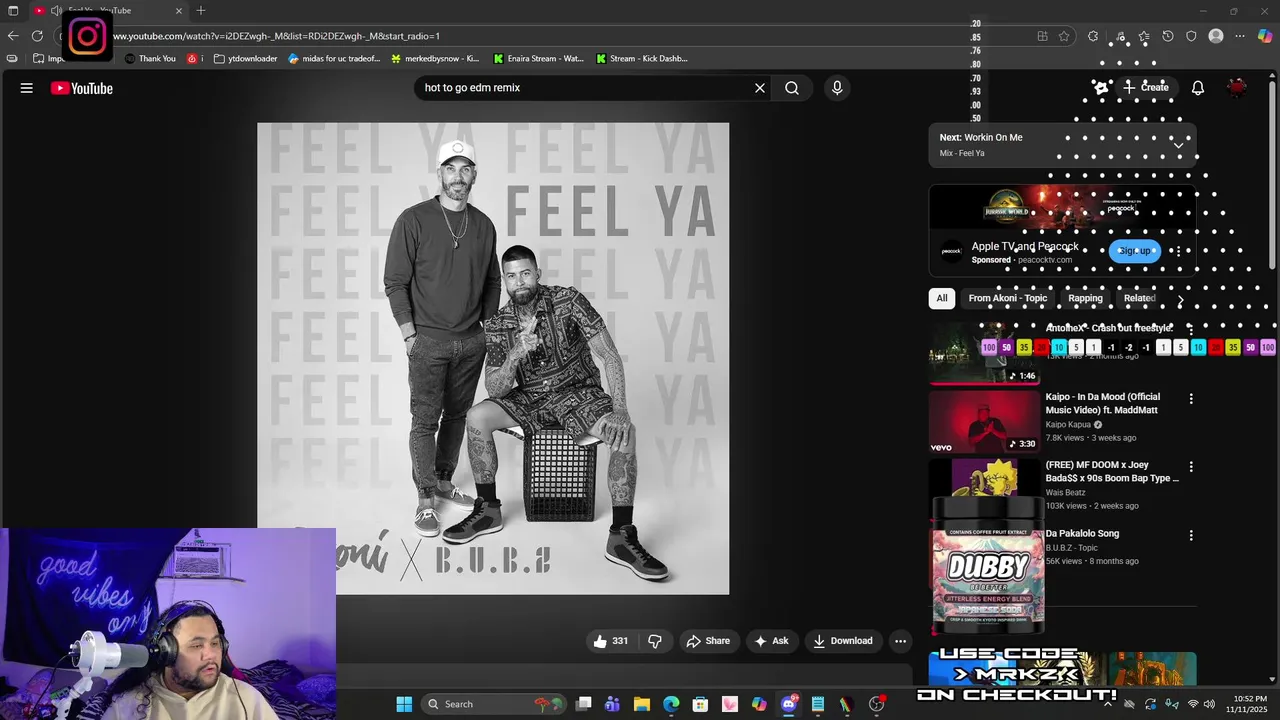Open Microsoft Edge from taskbar

[x=671, y=704]
